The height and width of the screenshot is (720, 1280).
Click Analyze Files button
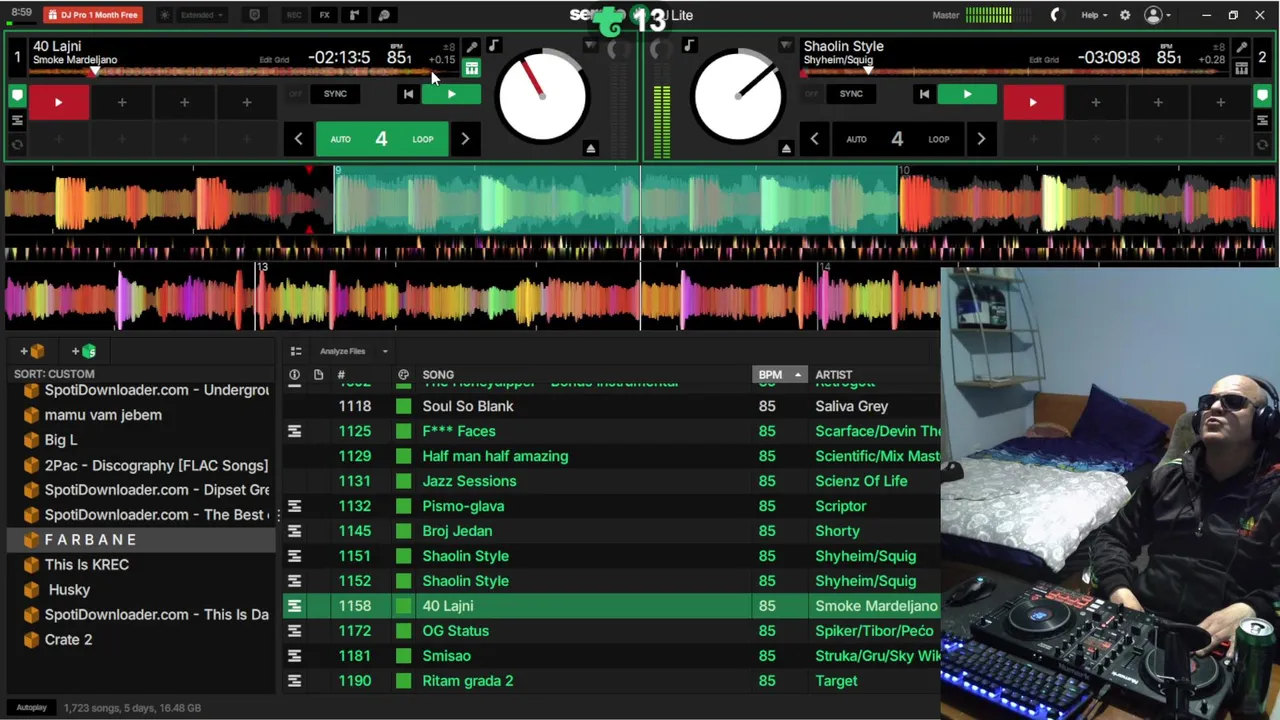(x=342, y=351)
